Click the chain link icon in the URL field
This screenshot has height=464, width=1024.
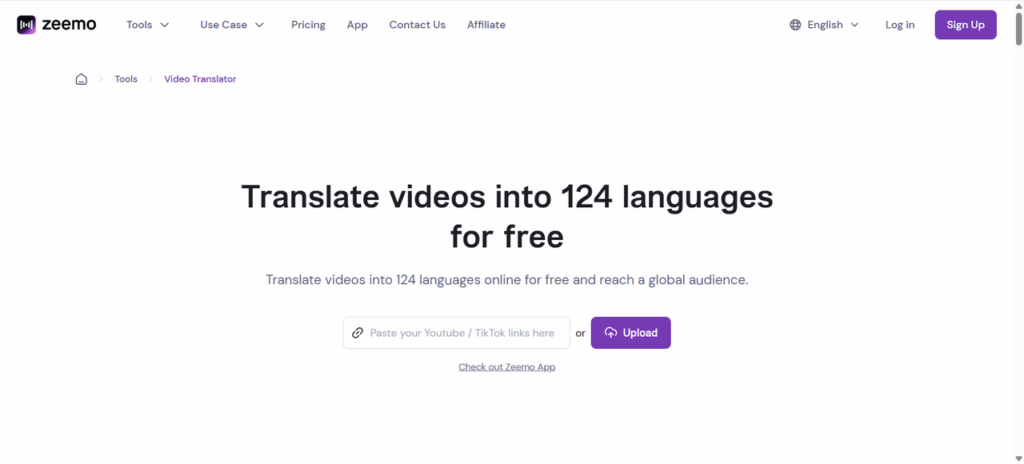(357, 333)
